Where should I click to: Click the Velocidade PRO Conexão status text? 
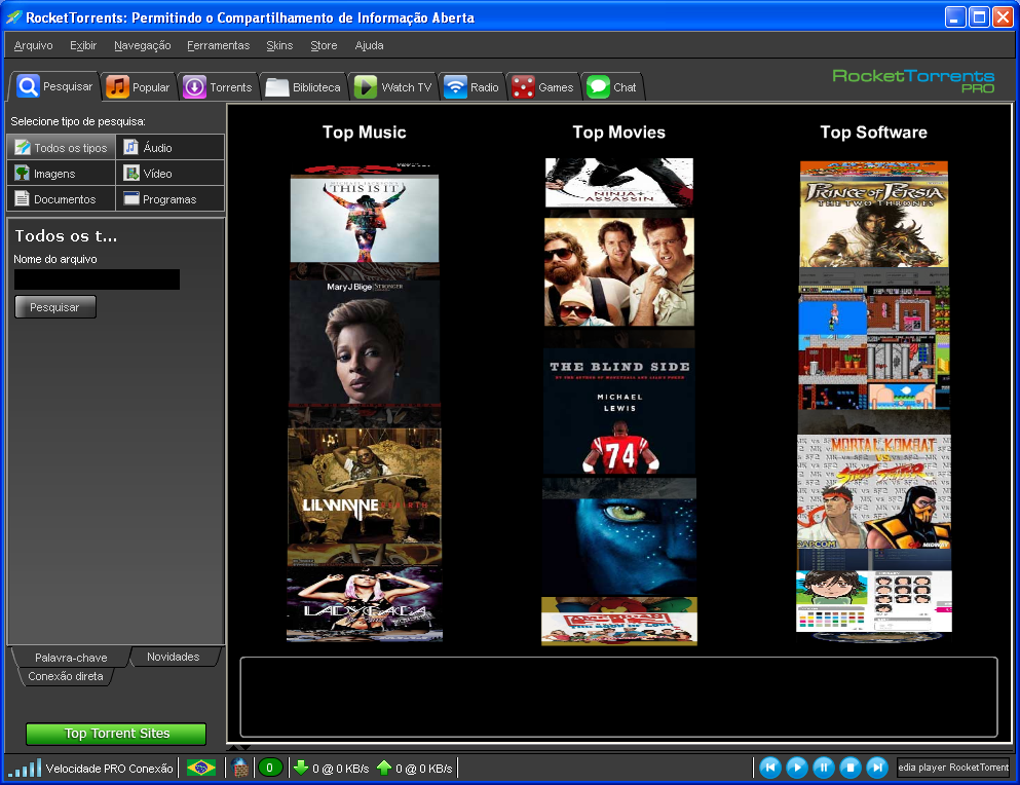click(109, 769)
